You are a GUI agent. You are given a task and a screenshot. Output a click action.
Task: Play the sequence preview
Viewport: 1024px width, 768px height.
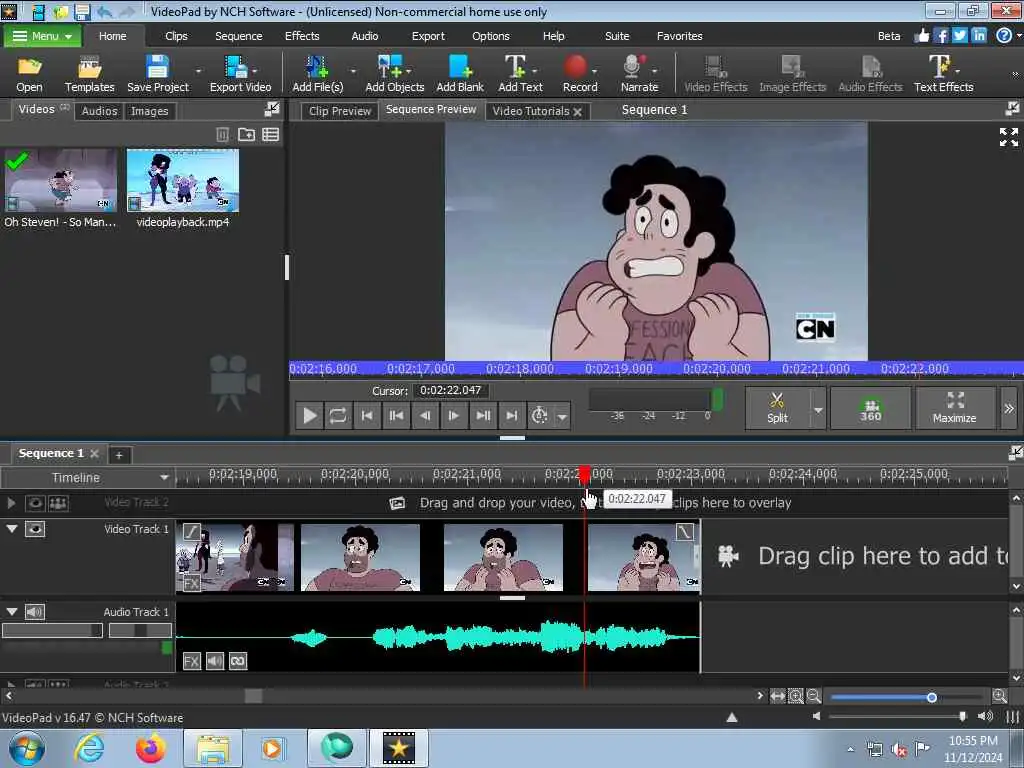click(x=310, y=415)
